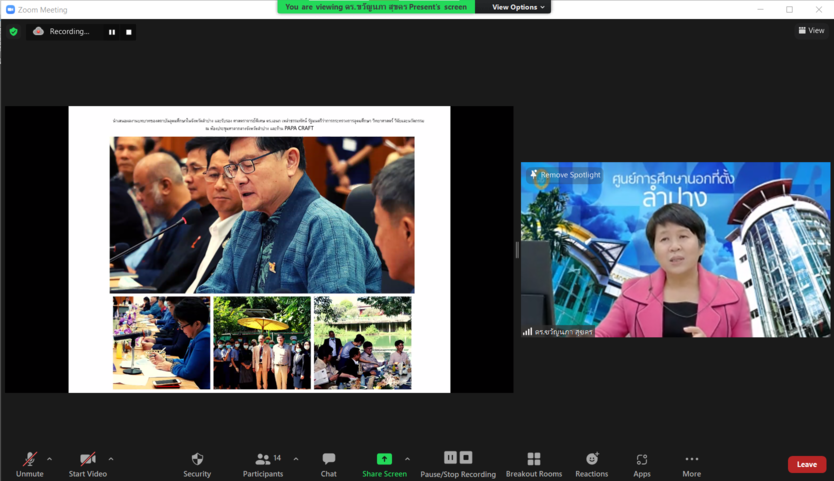Open Breakout Rooms

point(533,460)
